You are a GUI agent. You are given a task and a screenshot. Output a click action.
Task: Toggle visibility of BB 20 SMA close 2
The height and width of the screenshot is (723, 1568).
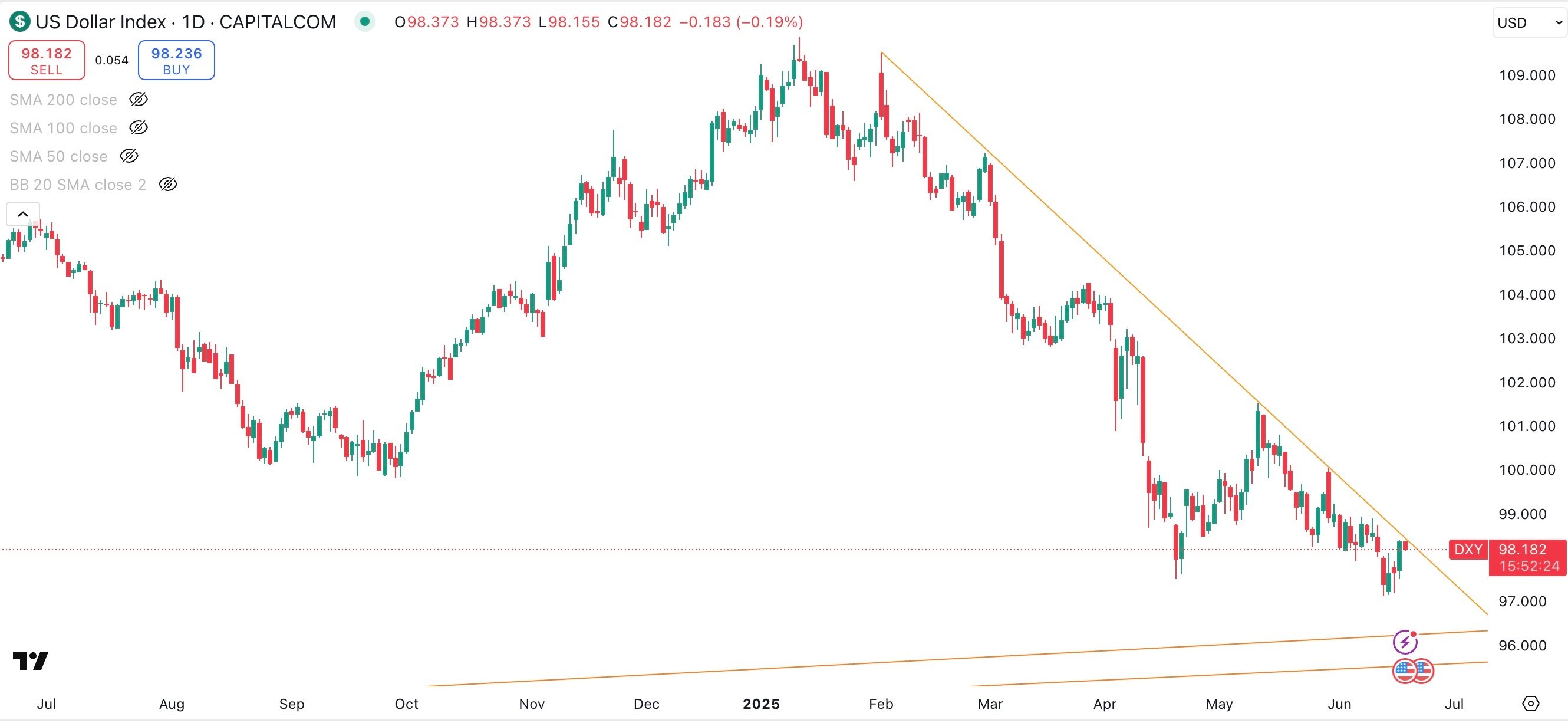click(168, 185)
